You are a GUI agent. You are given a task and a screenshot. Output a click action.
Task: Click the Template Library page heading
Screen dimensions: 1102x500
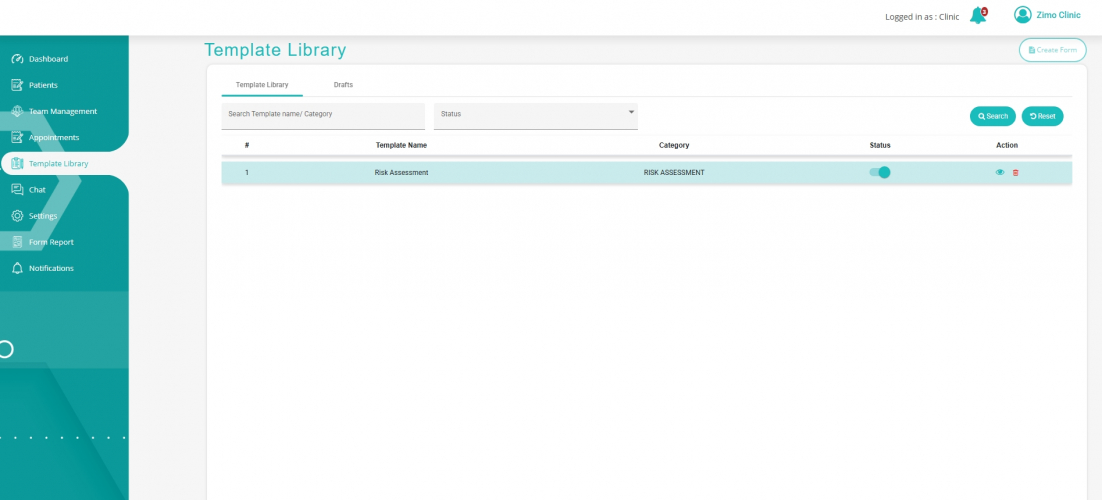[x=275, y=50]
